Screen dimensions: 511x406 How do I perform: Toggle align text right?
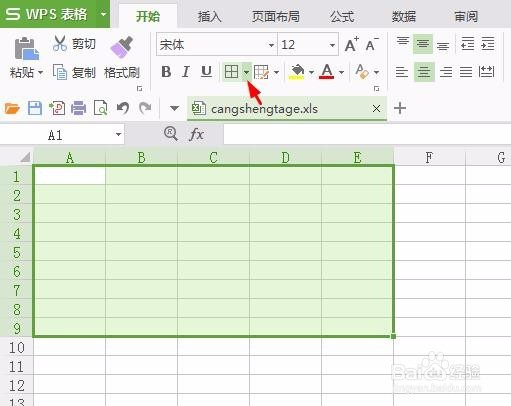446,72
